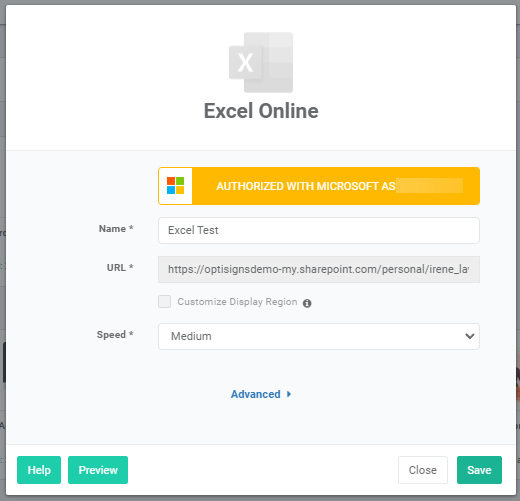The height and width of the screenshot is (501, 520).
Task: Click the info icon beside Customize Display Region
Action: point(307,303)
